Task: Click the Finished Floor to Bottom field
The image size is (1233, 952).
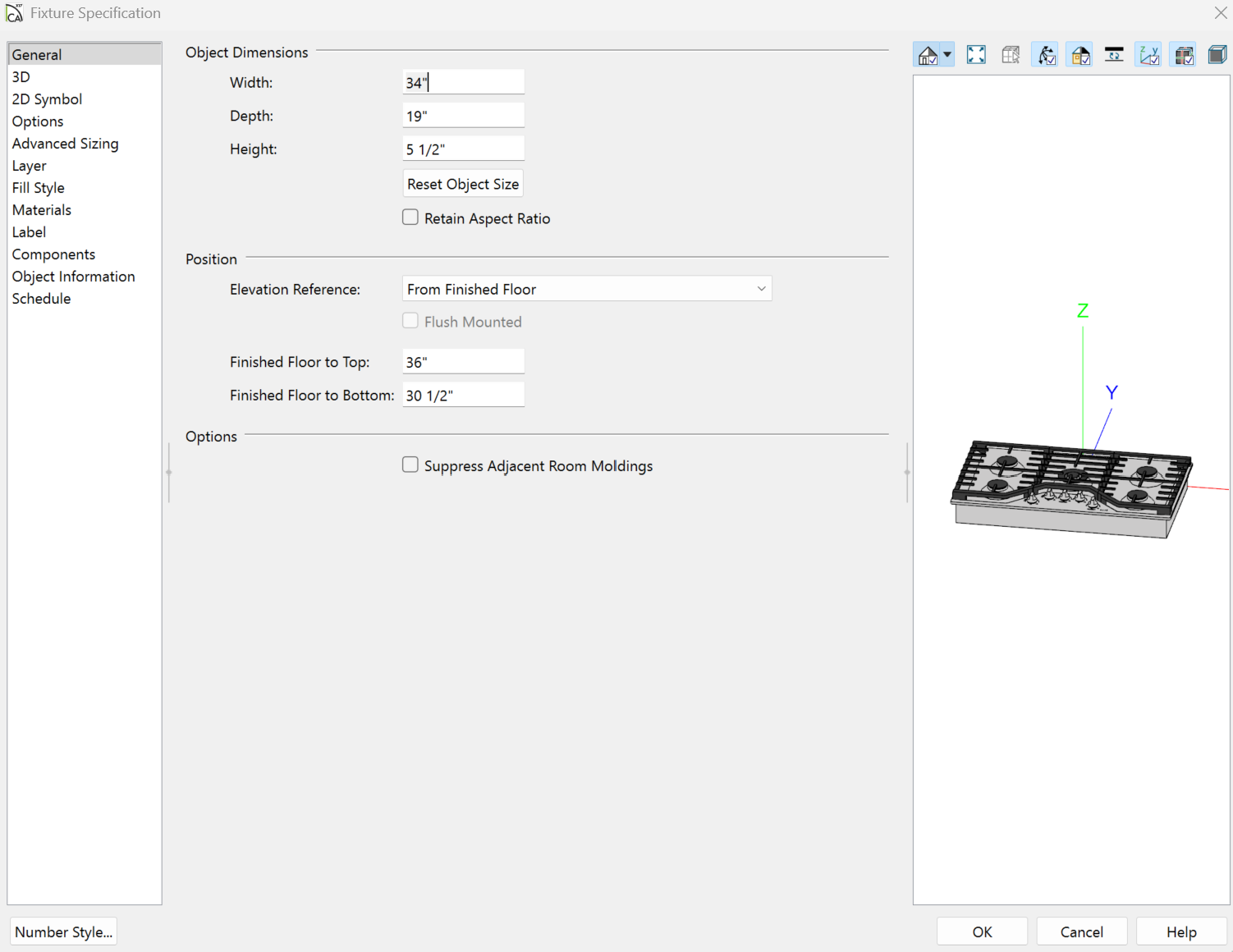Action: coord(463,396)
